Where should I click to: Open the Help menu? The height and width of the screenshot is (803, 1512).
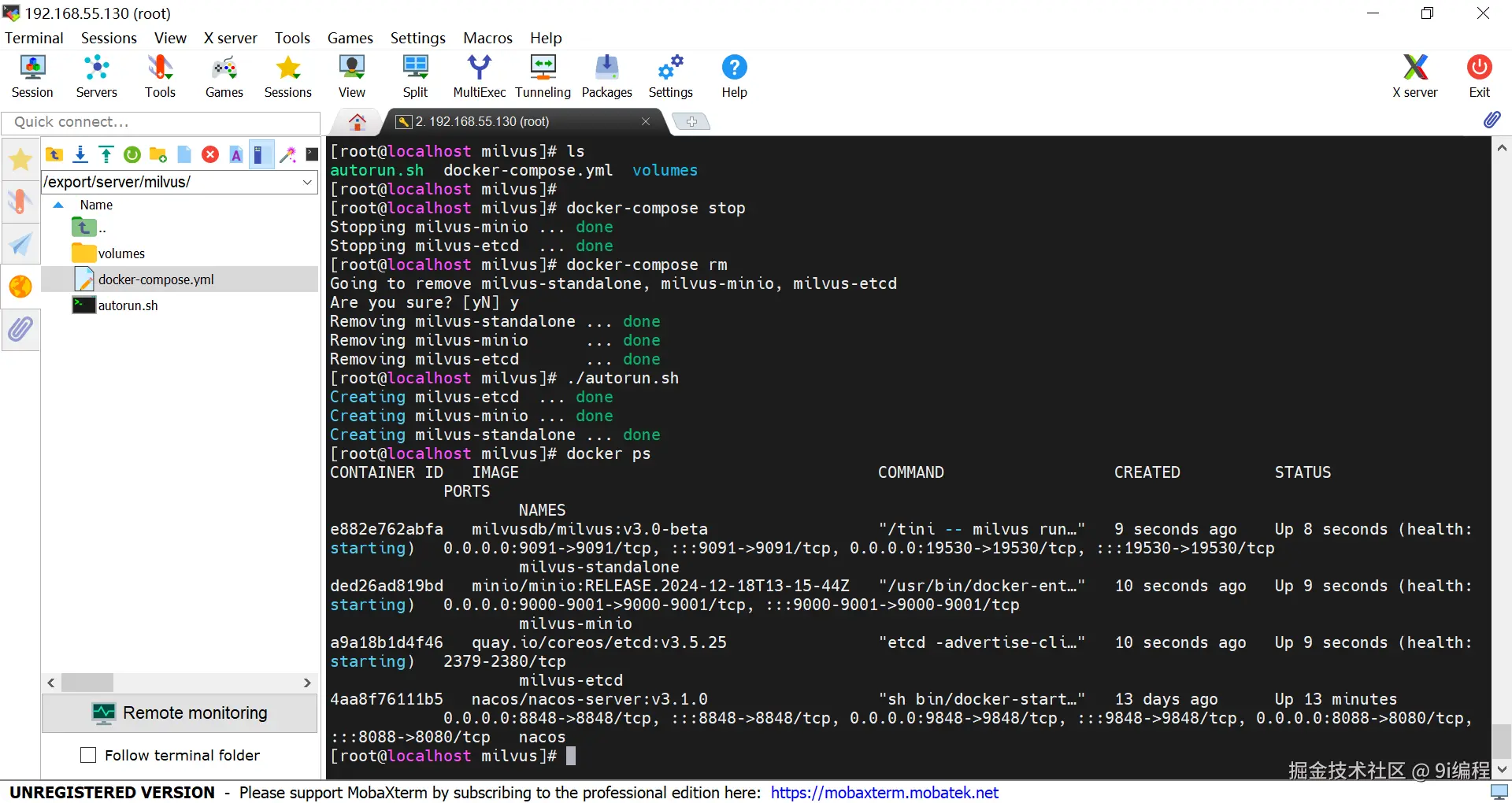tap(546, 38)
